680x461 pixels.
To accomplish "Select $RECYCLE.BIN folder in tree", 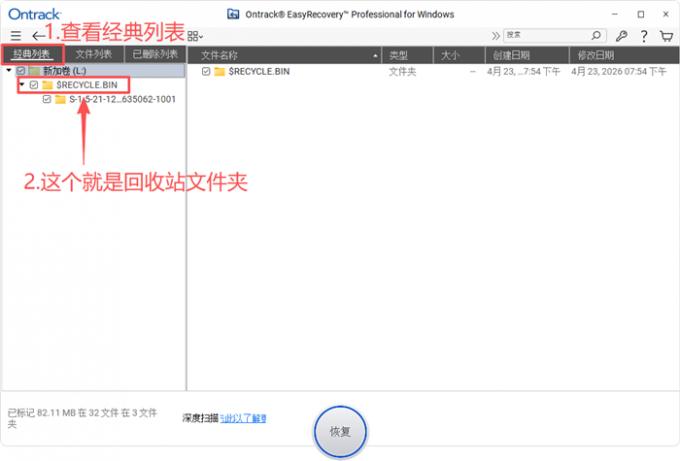I will point(87,85).
